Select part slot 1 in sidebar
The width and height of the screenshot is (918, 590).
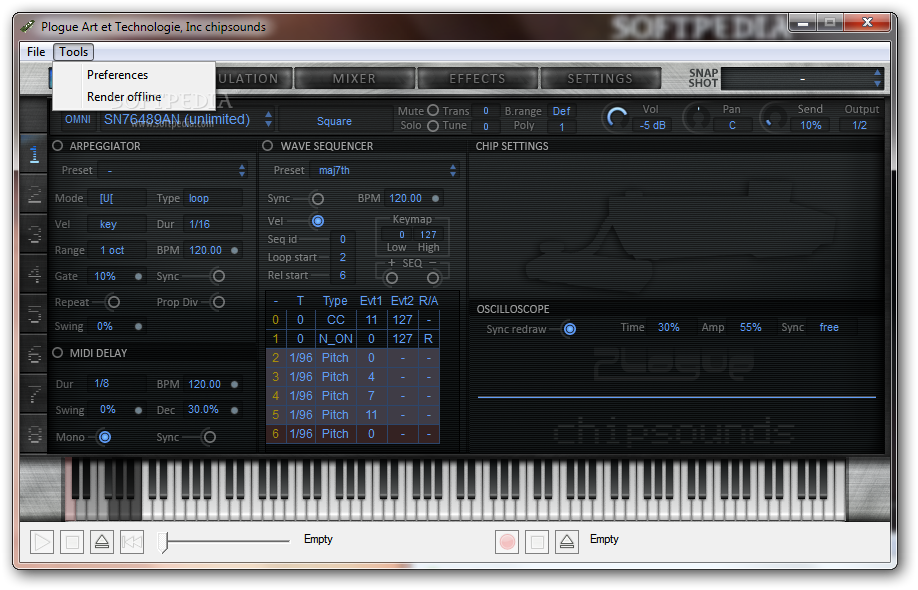coord(34,155)
